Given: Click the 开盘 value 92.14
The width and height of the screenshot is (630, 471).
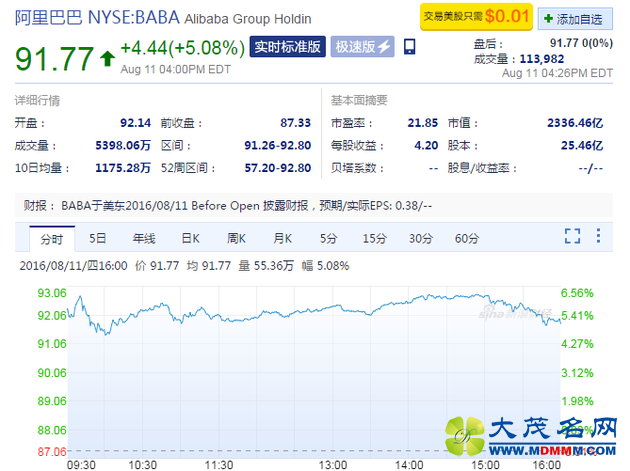Looking at the screenshot, I should click(135, 123).
